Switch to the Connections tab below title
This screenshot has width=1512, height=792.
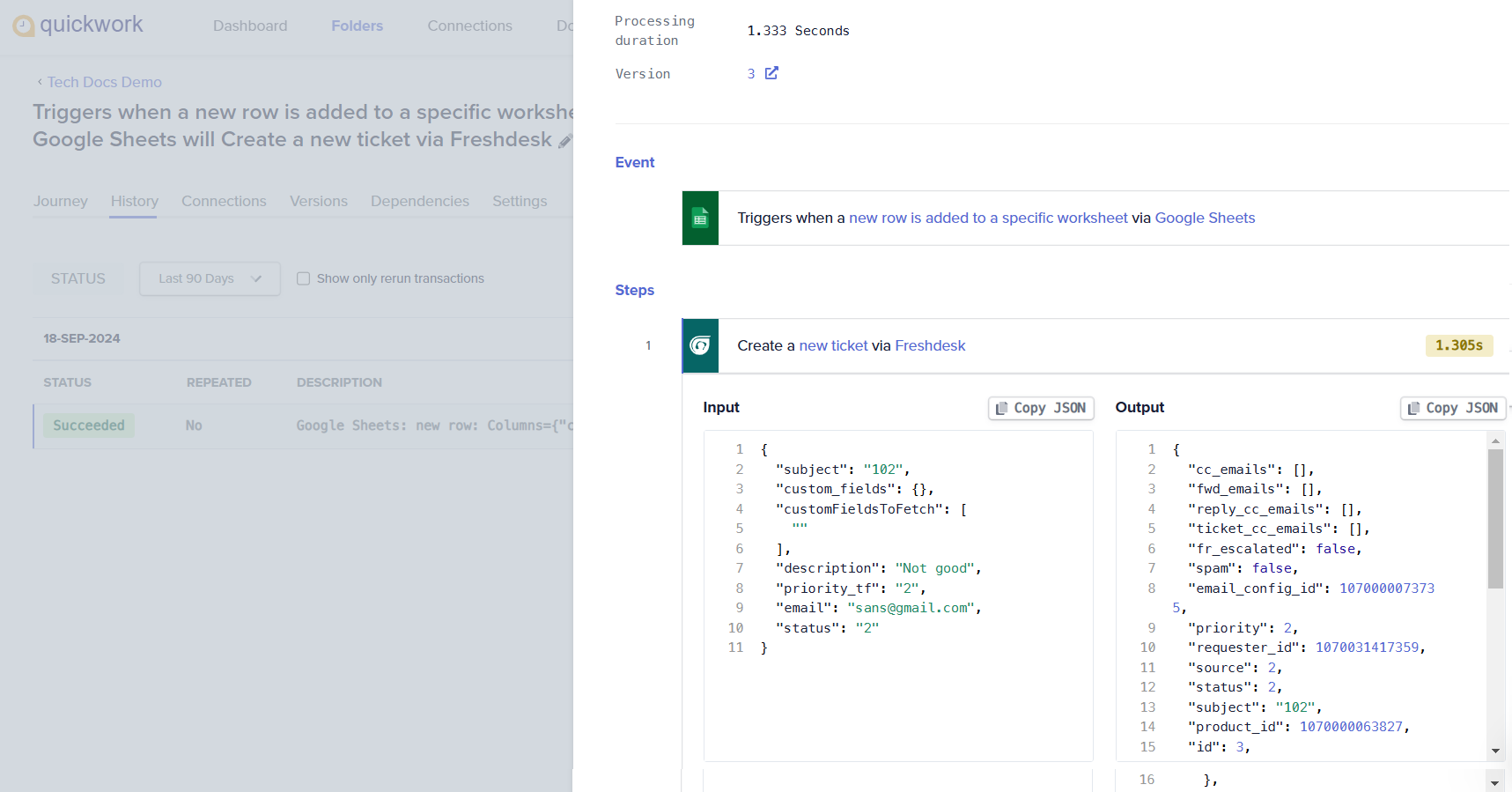pyautogui.click(x=224, y=201)
